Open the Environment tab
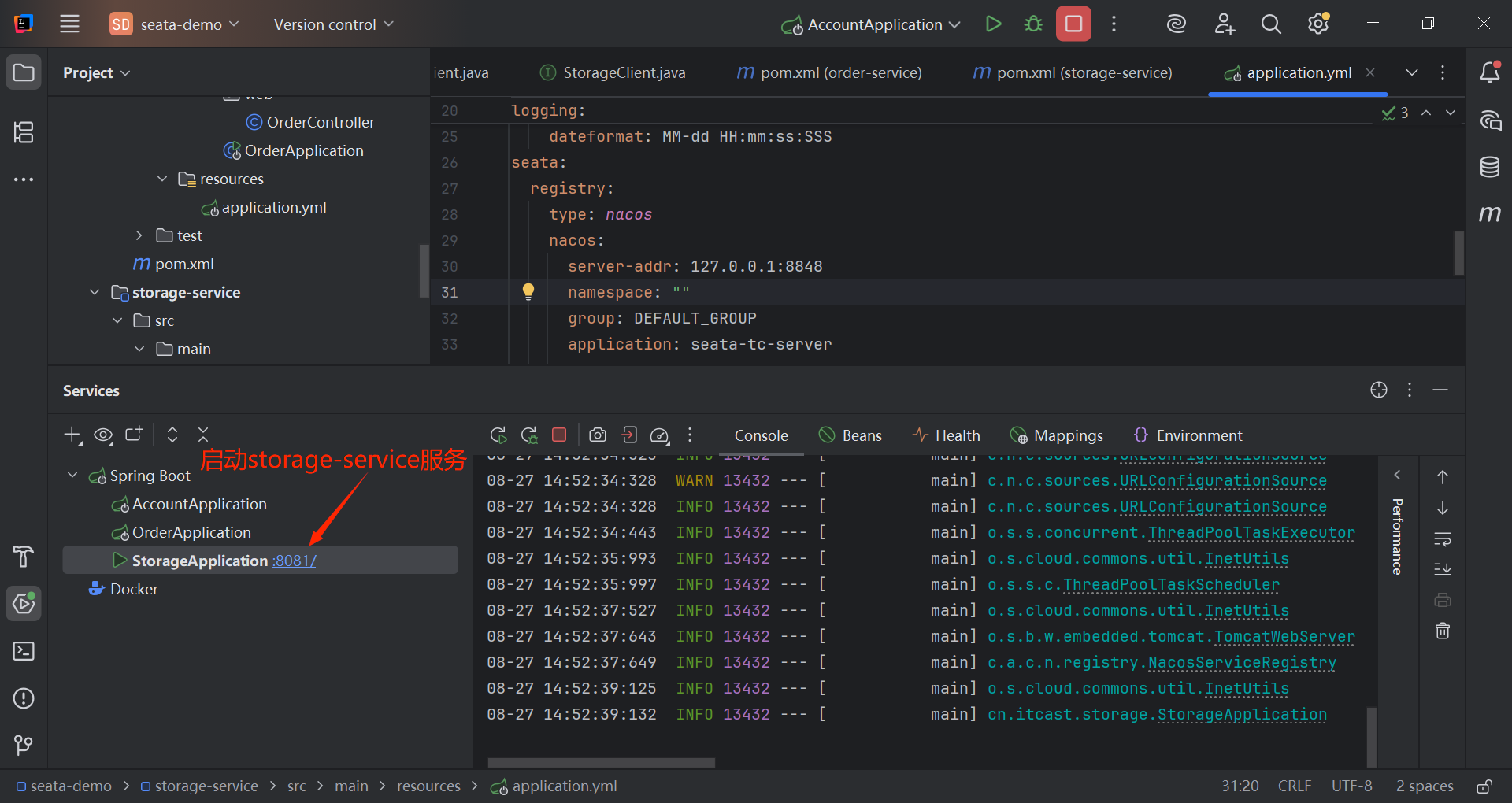Screen dimensions: 1512x803 (x=1188, y=435)
